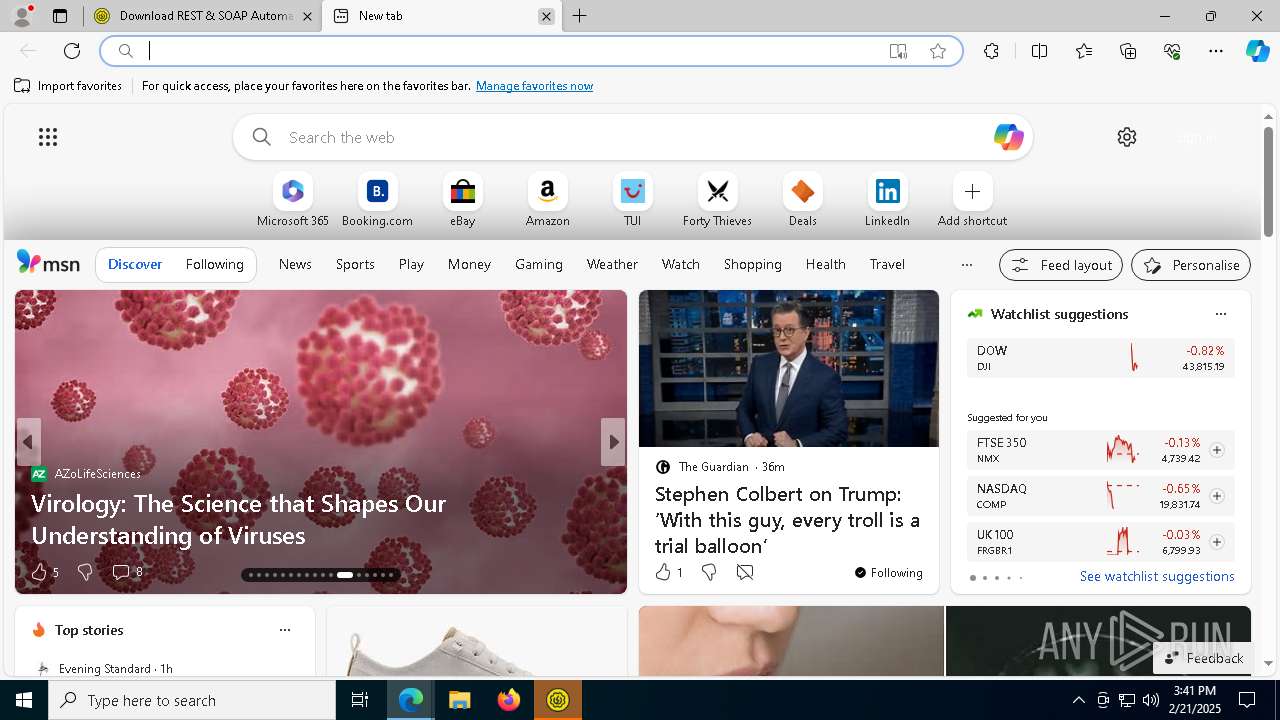Screen dimensions: 1280x720
Task: Select the Discover tab
Action: (x=135, y=264)
